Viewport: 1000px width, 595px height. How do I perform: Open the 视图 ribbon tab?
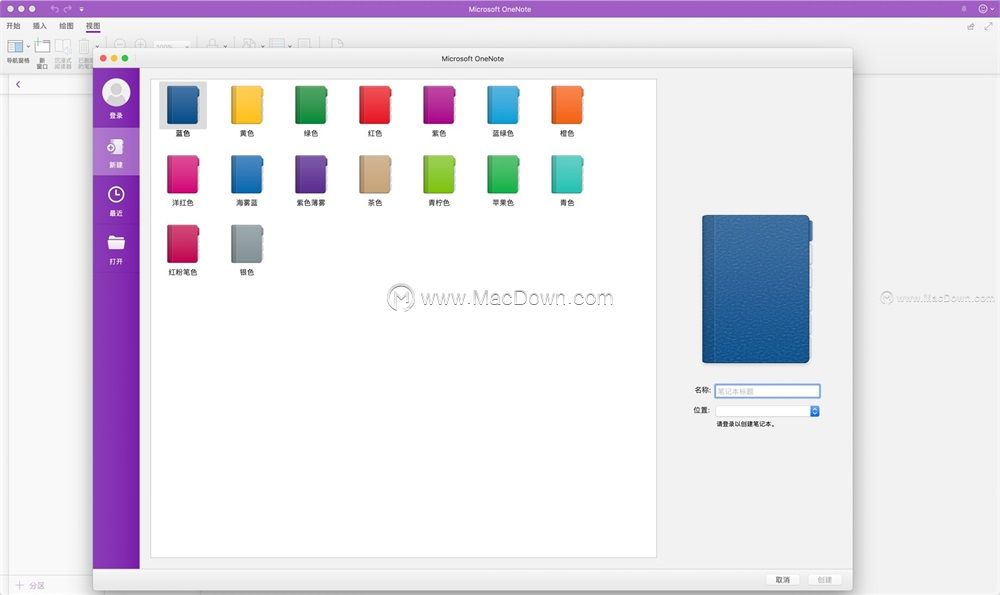93,26
